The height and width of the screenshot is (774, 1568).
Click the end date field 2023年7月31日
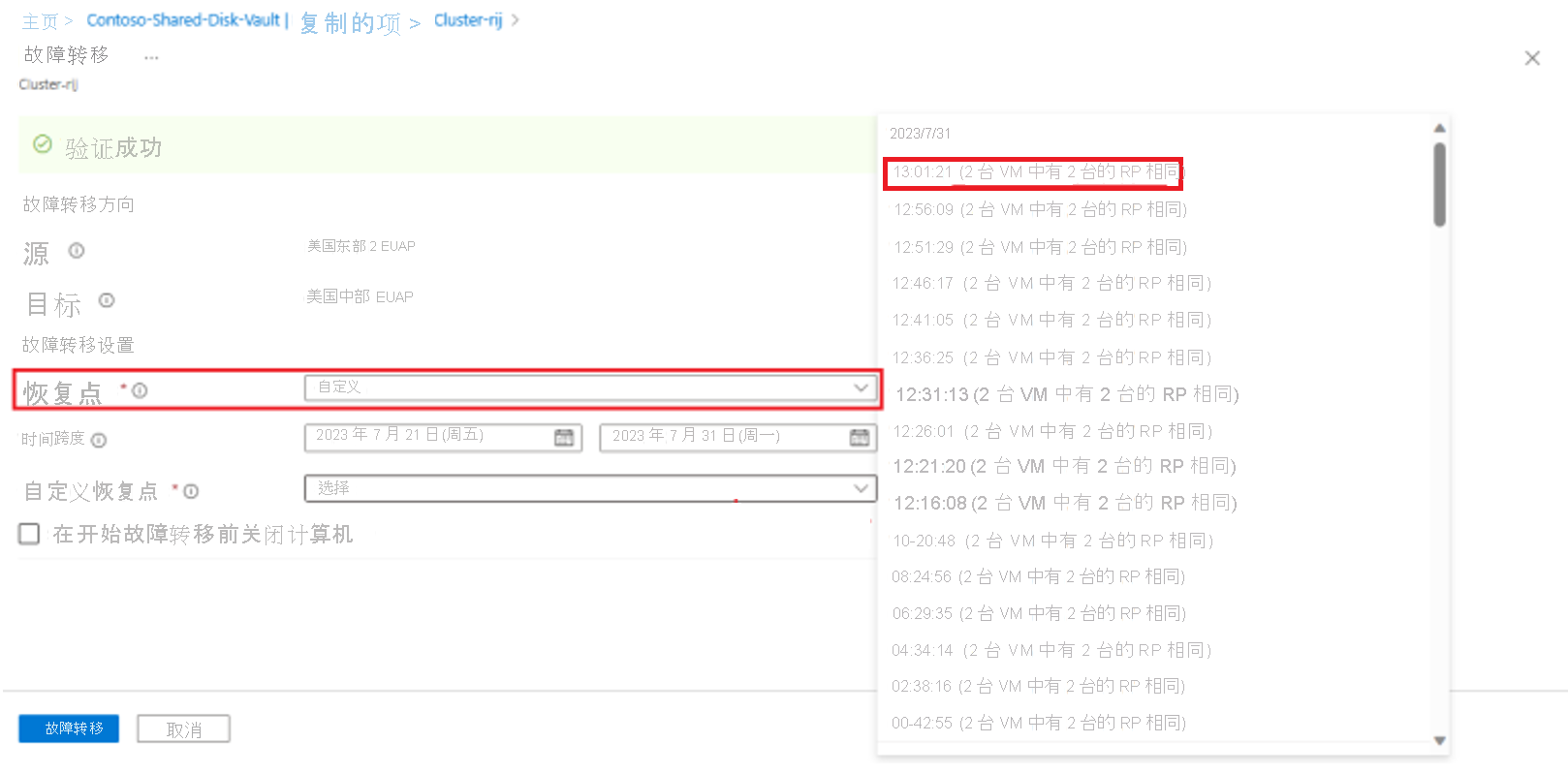tap(737, 438)
